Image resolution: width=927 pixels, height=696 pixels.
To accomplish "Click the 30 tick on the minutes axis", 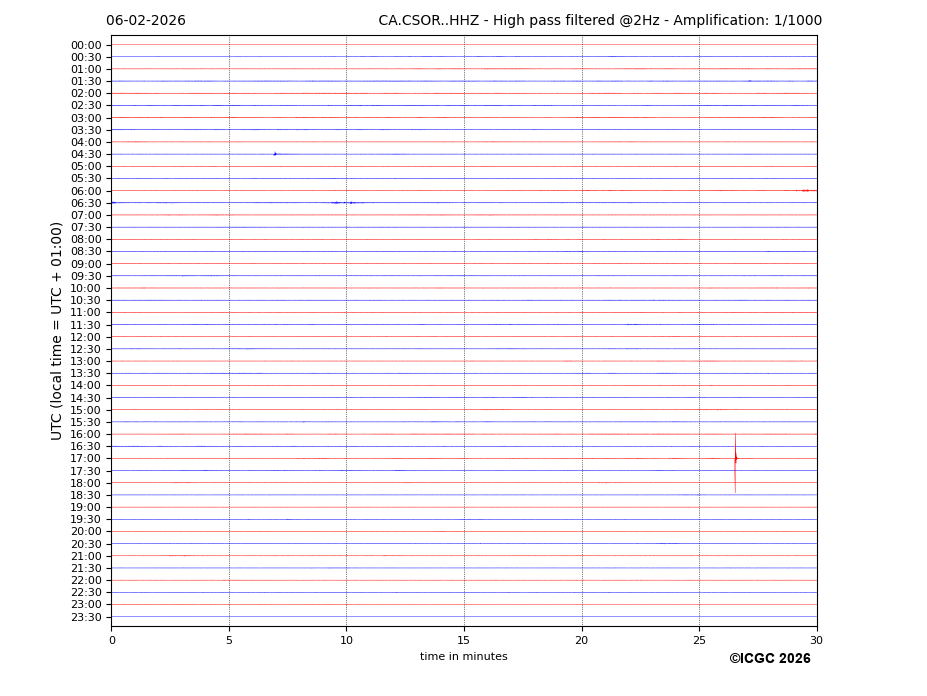I will point(816,640).
